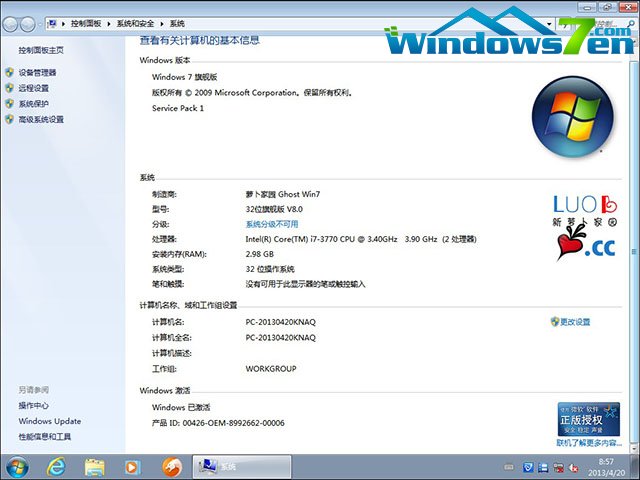Screen dimensions: 640x480
Task: Select 系统和安全 in the breadcrumb path
Action: tap(135, 24)
